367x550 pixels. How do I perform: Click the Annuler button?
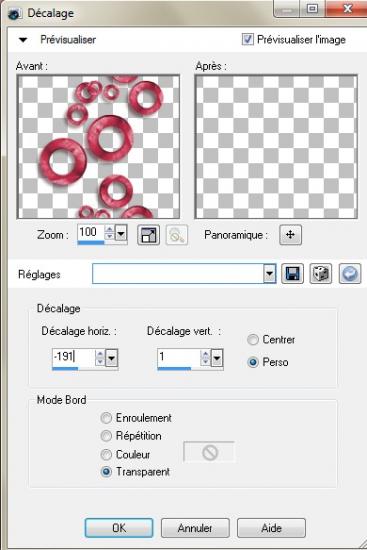pos(195,528)
